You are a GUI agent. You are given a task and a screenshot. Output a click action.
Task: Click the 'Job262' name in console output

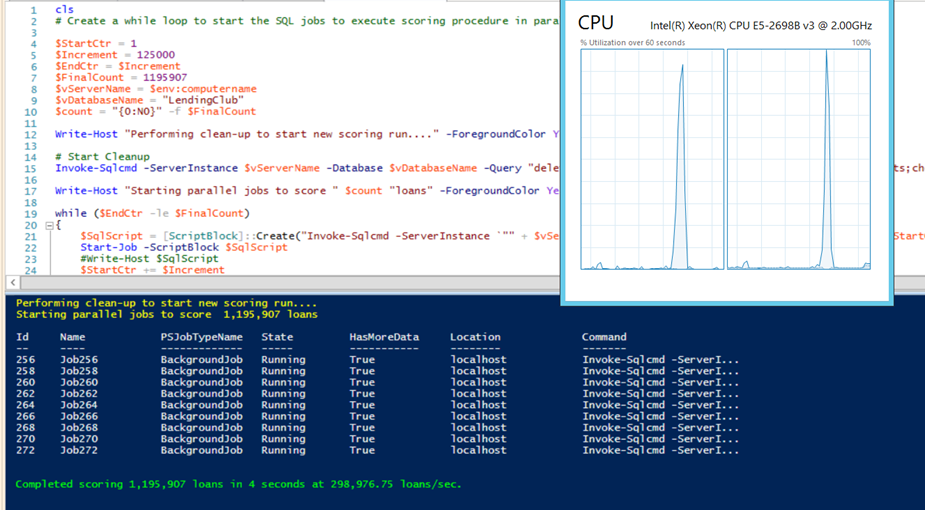pyautogui.click(x=79, y=393)
